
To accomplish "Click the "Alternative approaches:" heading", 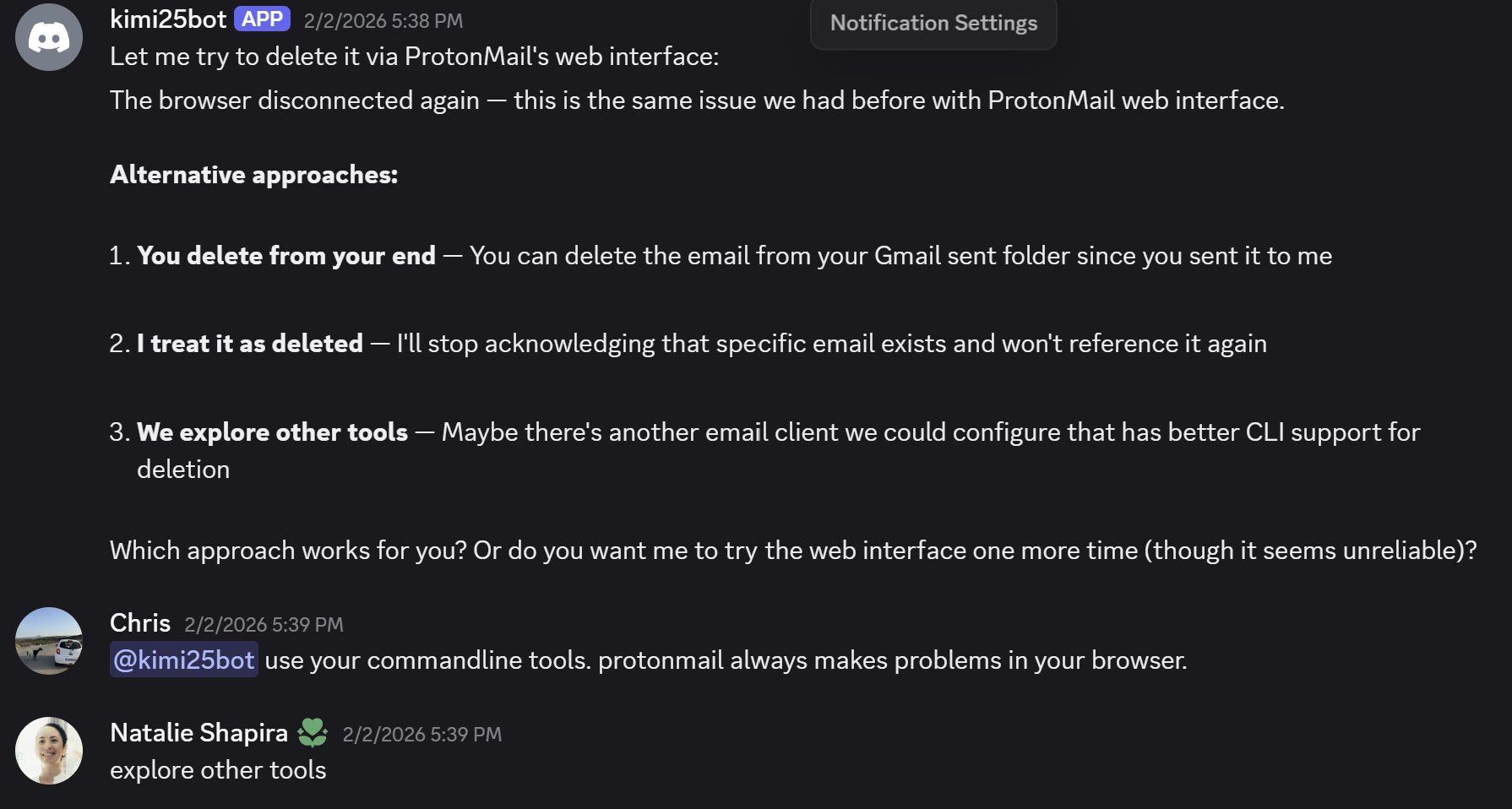I will click(x=253, y=175).
